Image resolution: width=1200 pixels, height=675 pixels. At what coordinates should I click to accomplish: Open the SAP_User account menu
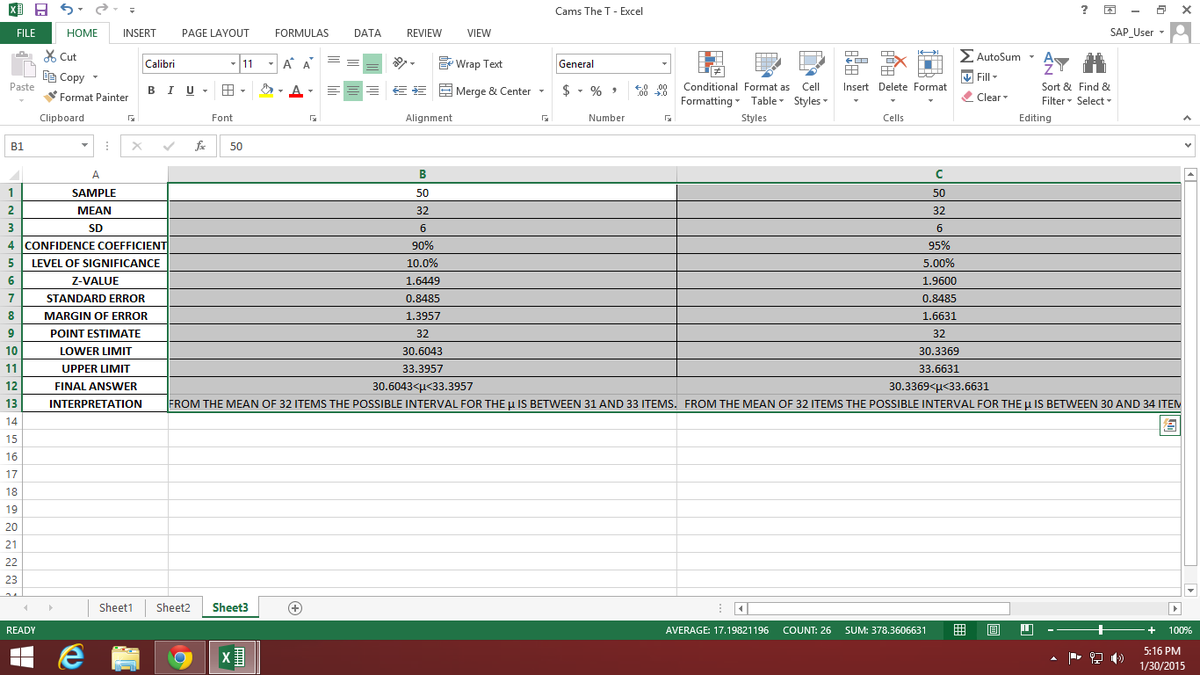point(1138,33)
